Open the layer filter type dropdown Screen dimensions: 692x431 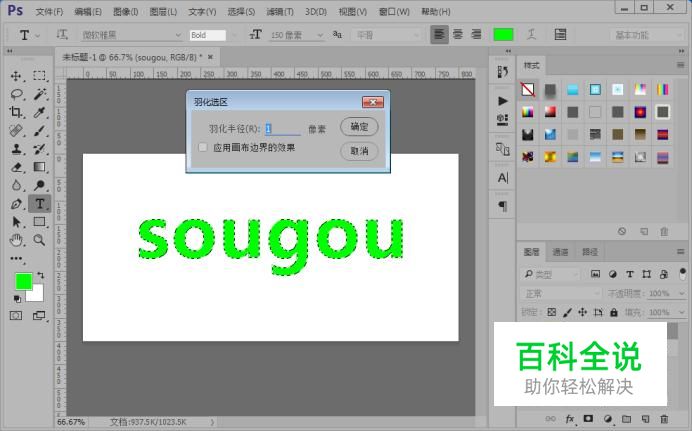point(550,274)
